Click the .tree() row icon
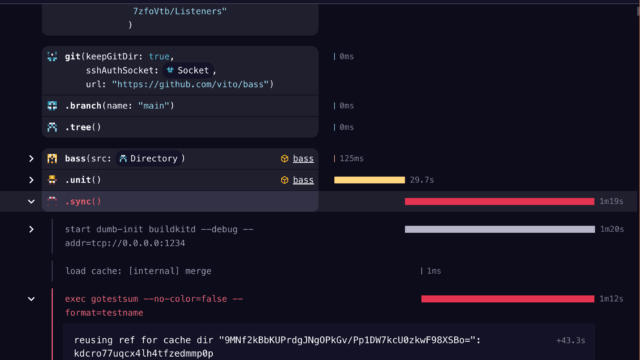Image resolution: width=640 pixels, height=360 pixels. (52, 127)
